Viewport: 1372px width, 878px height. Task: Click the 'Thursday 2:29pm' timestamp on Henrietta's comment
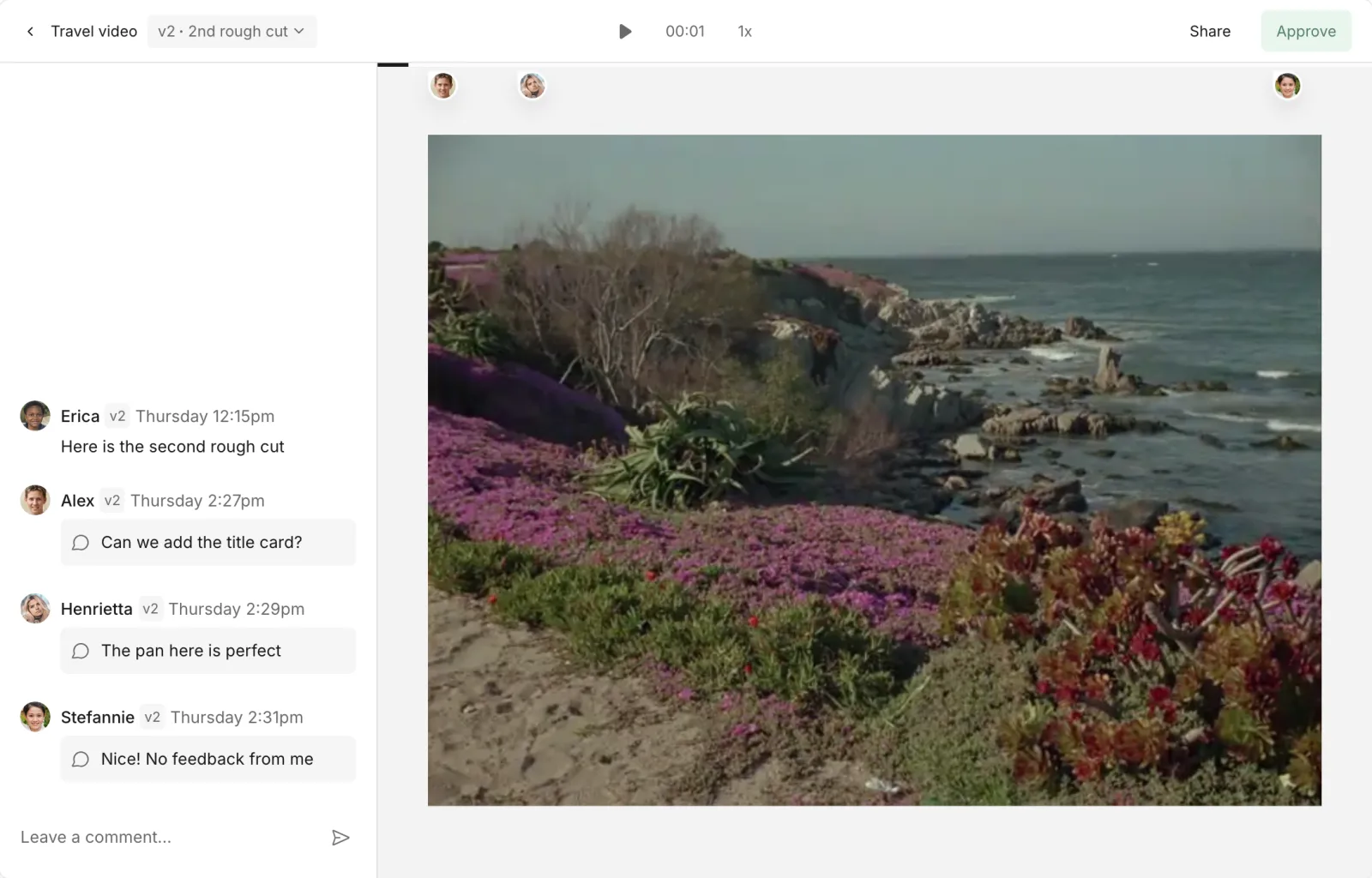[x=237, y=609]
